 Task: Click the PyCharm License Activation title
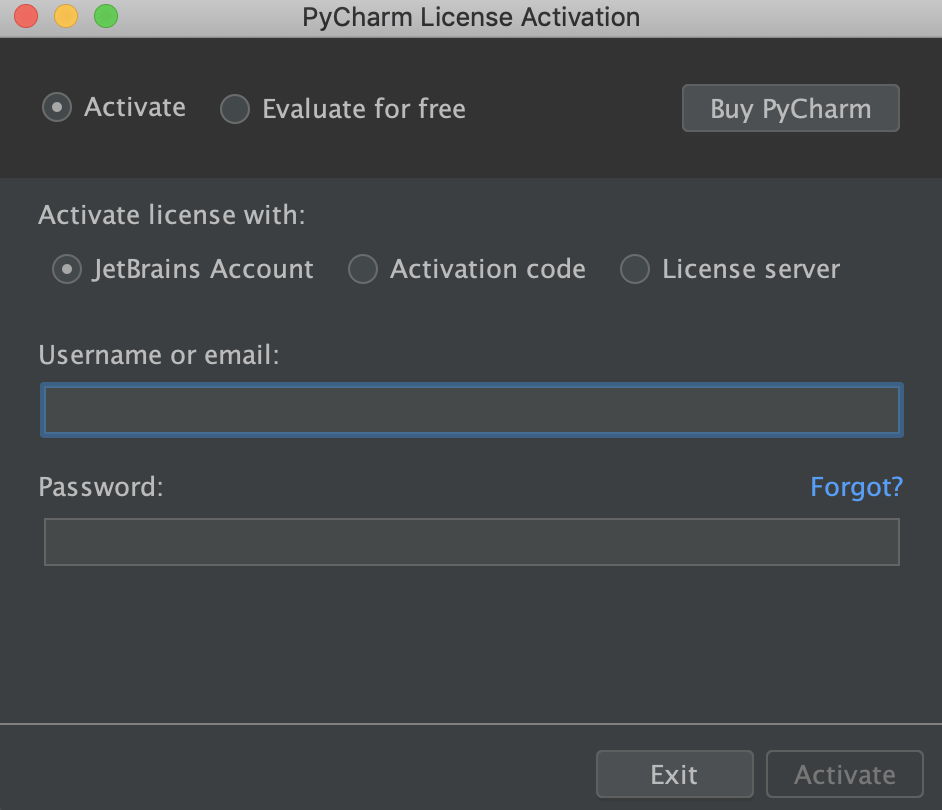click(x=471, y=17)
